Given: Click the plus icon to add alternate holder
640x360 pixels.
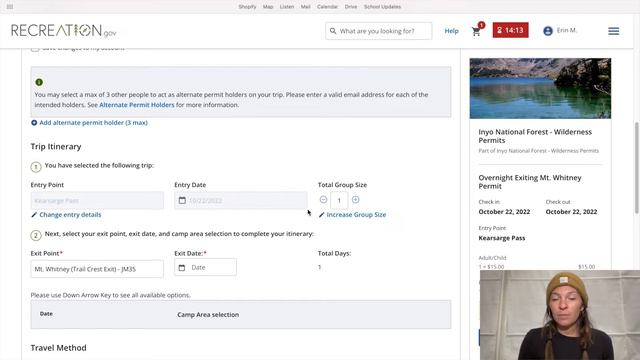Looking at the screenshot, I should coord(34,123).
